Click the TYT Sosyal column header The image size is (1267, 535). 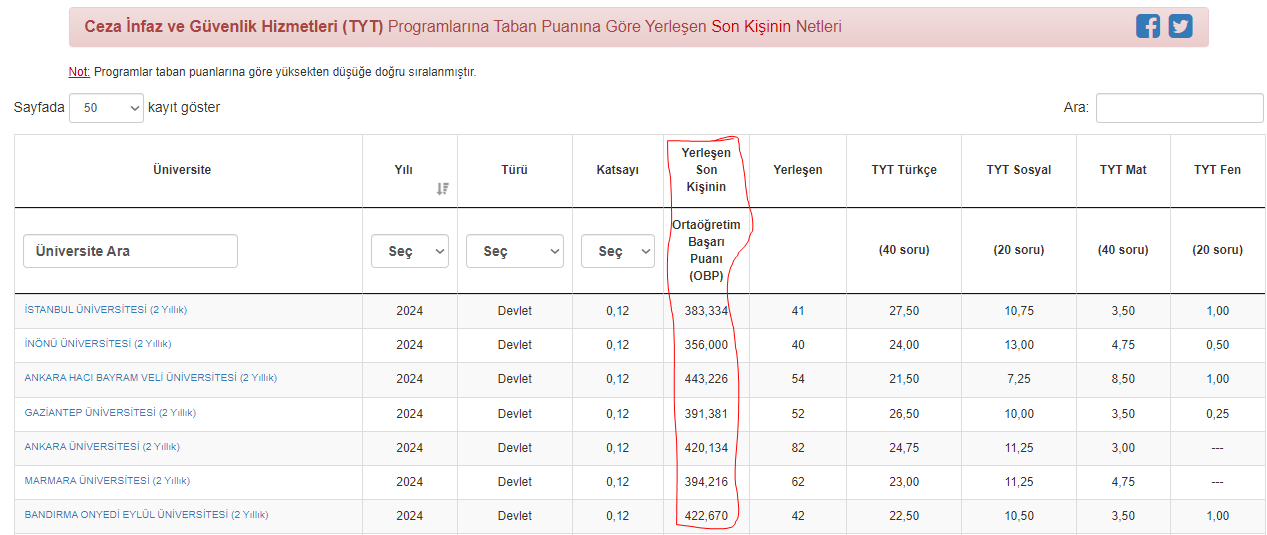pos(1018,170)
